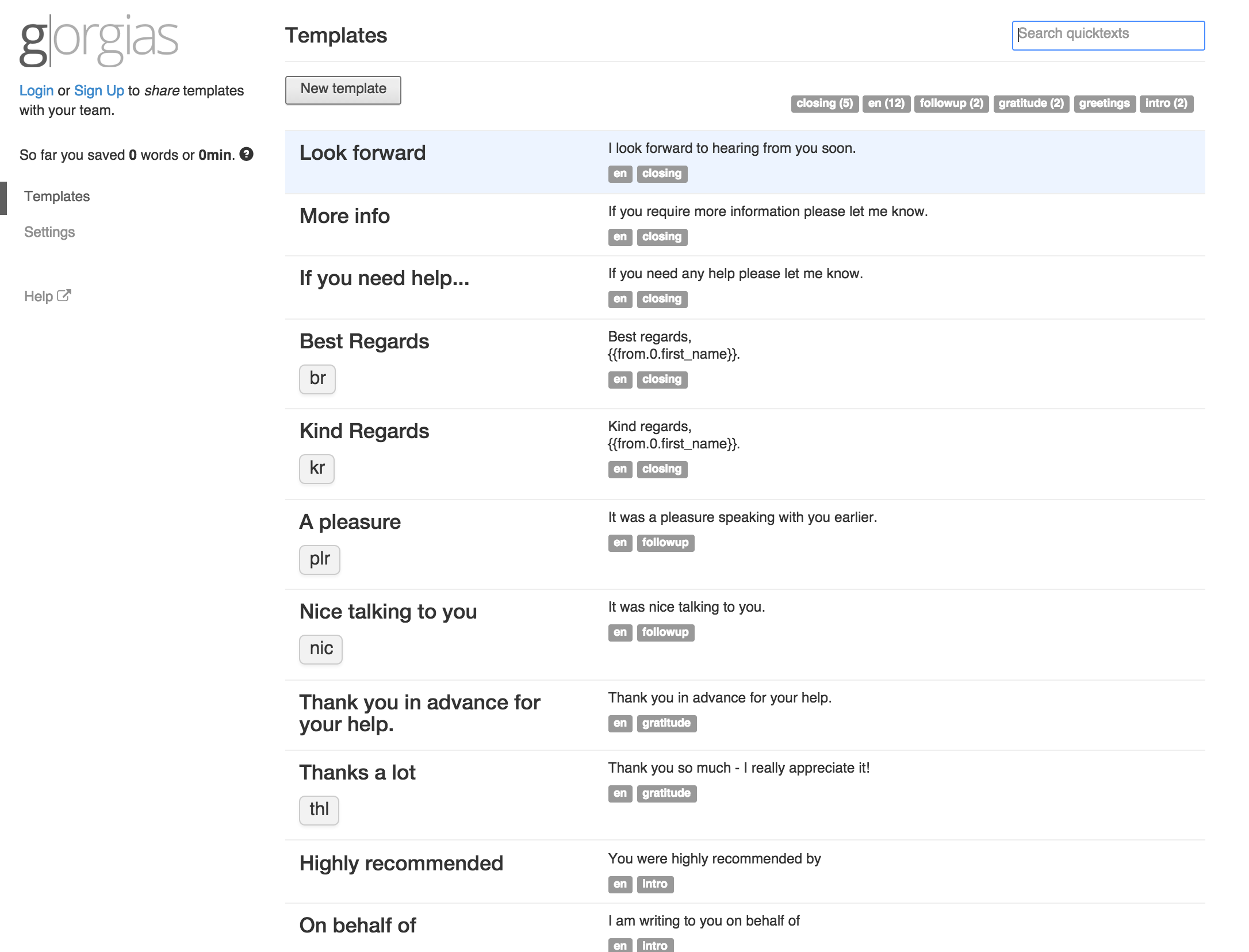The width and height of the screenshot is (1249, 952).
Task: Open the Look forward template
Action: point(362,153)
